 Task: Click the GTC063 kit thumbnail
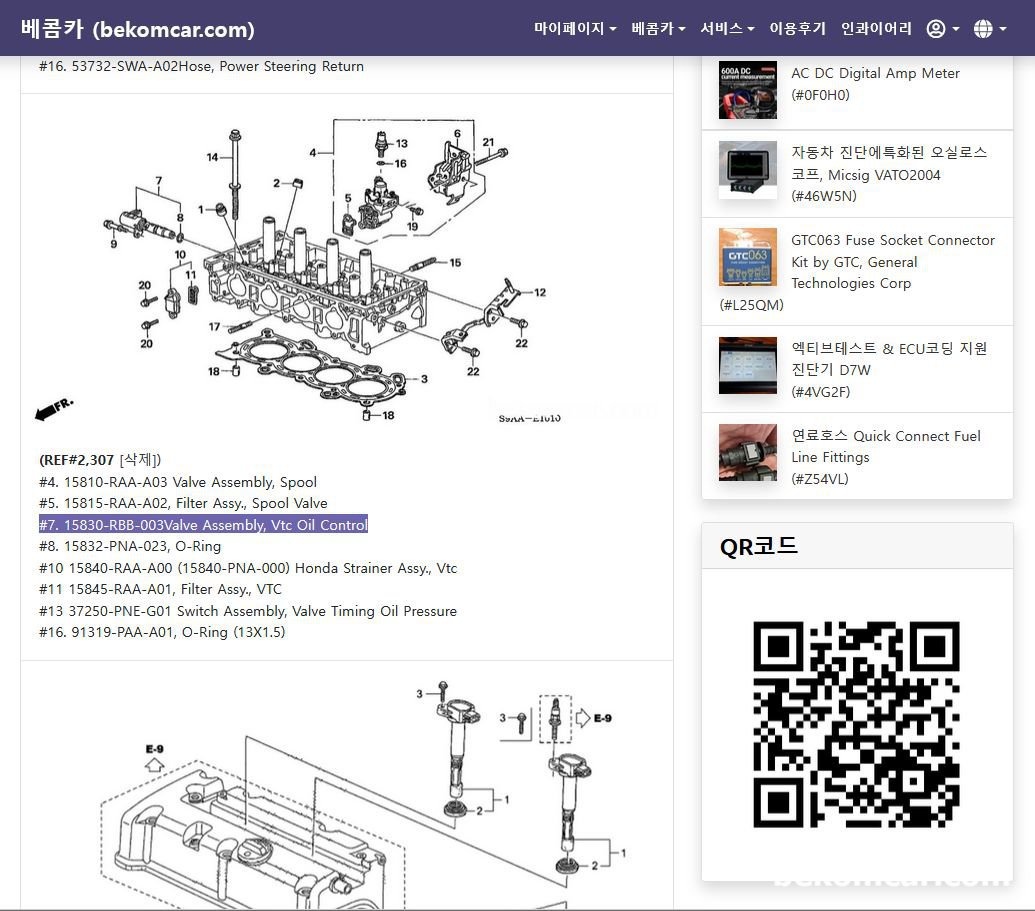pos(748,257)
